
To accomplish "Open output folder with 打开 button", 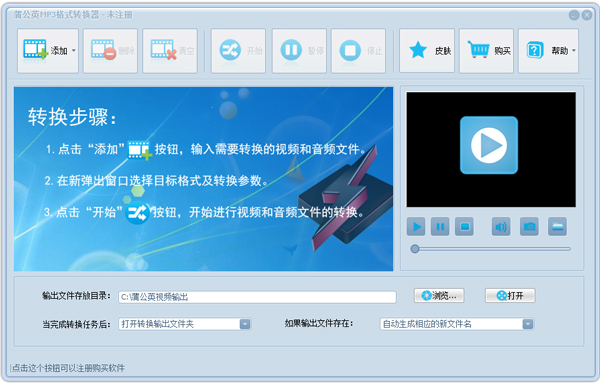I will coord(510,295).
